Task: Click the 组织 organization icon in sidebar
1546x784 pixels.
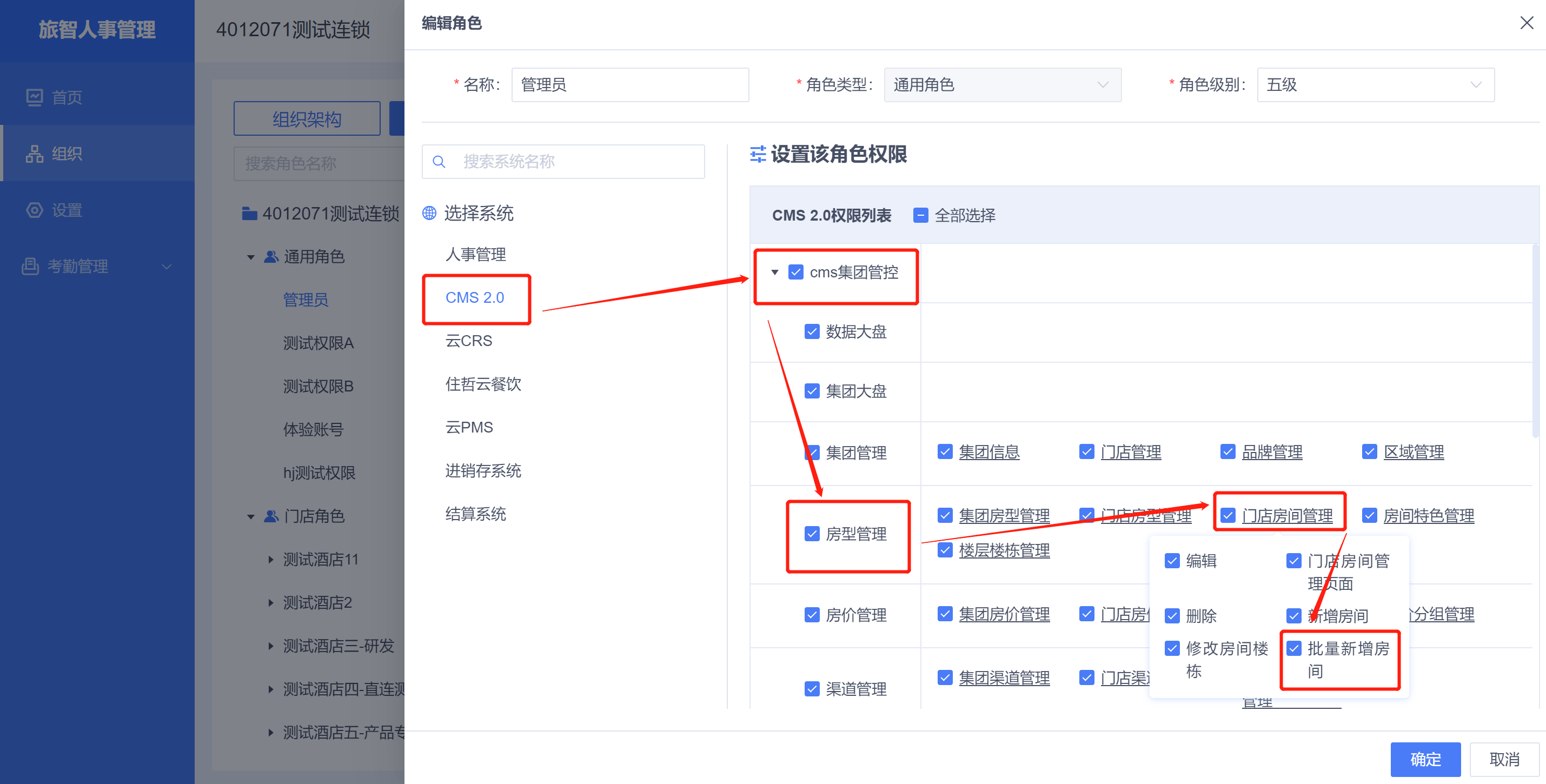Action: 35,154
